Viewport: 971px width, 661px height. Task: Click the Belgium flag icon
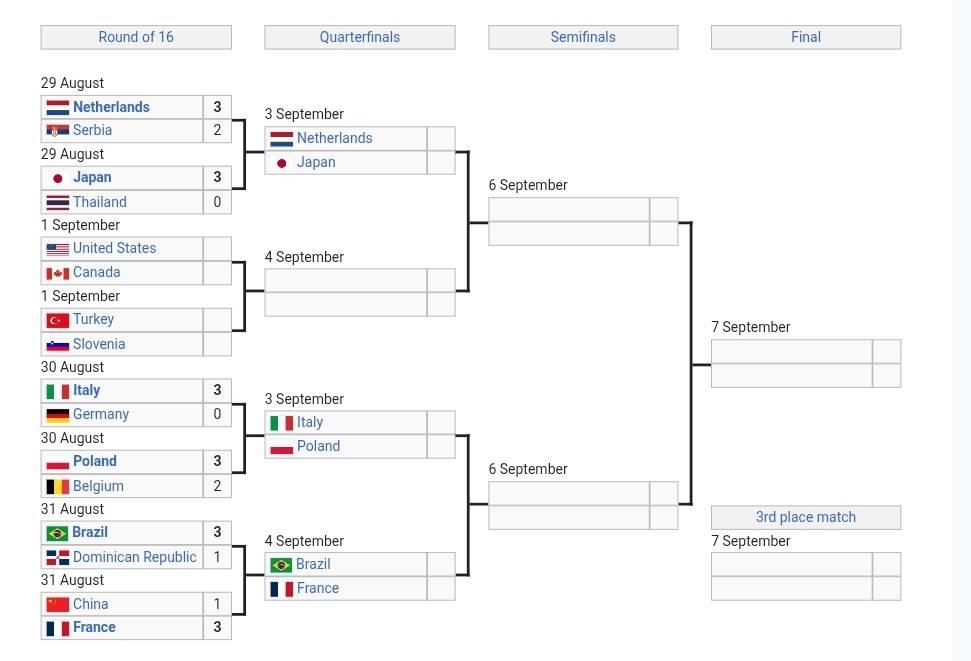coord(58,487)
